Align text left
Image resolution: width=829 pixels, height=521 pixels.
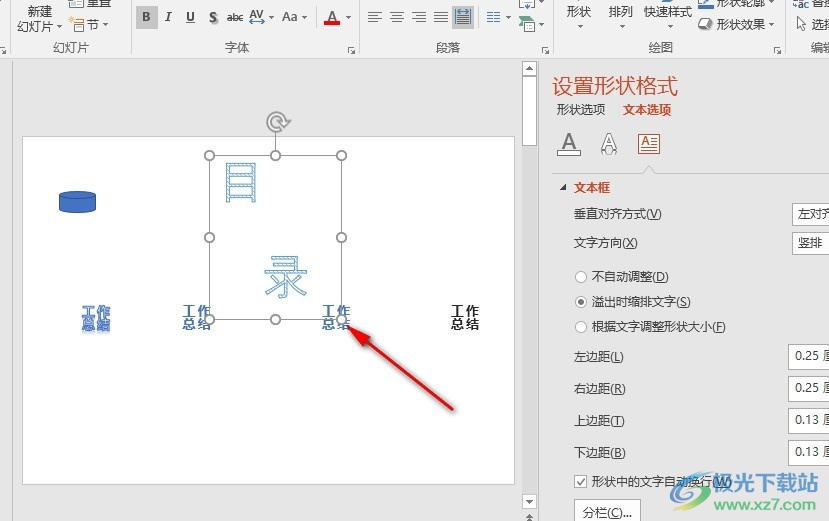374,17
